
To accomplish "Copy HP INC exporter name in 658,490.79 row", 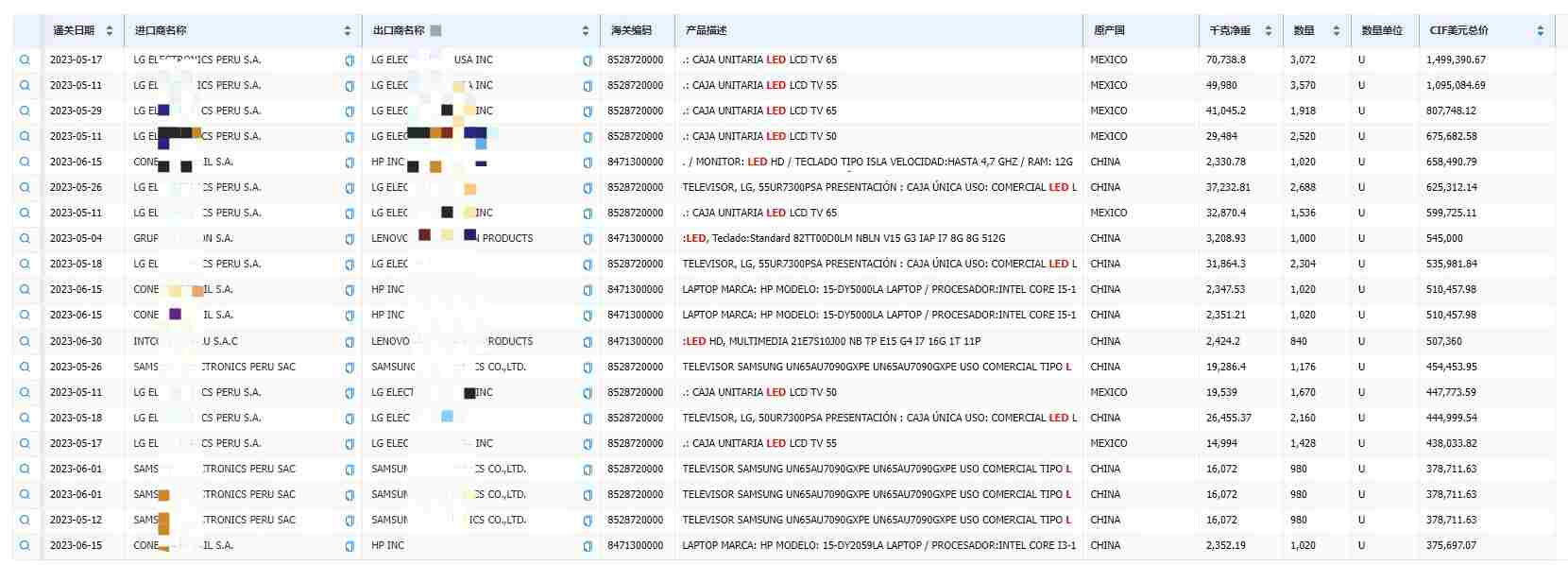I will pyautogui.click(x=588, y=163).
